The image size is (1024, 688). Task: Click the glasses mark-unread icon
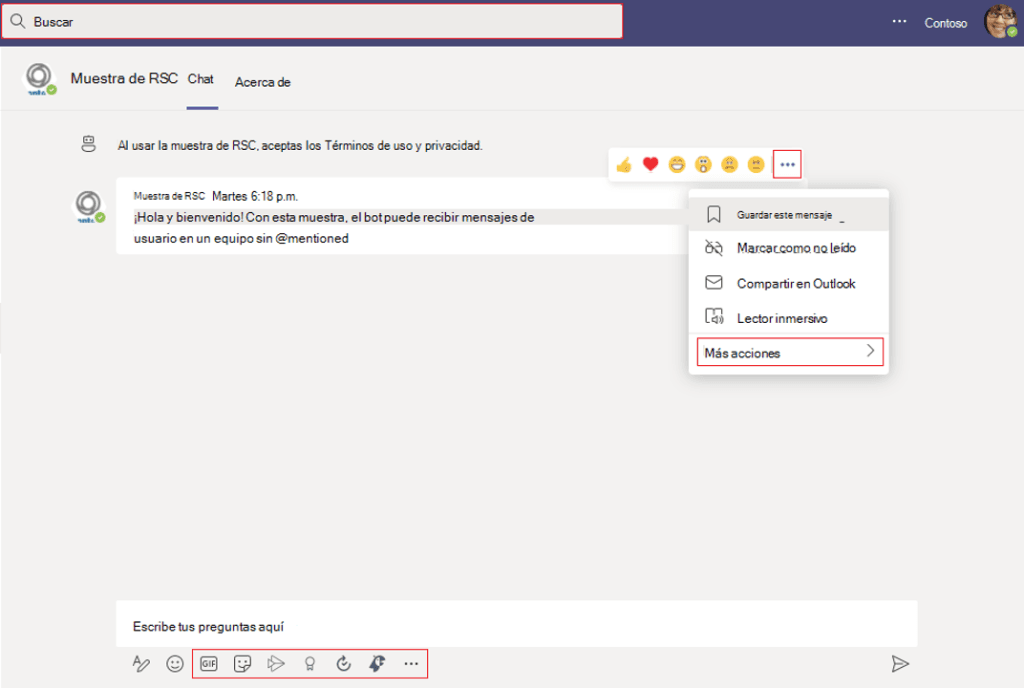(x=714, y=248)
